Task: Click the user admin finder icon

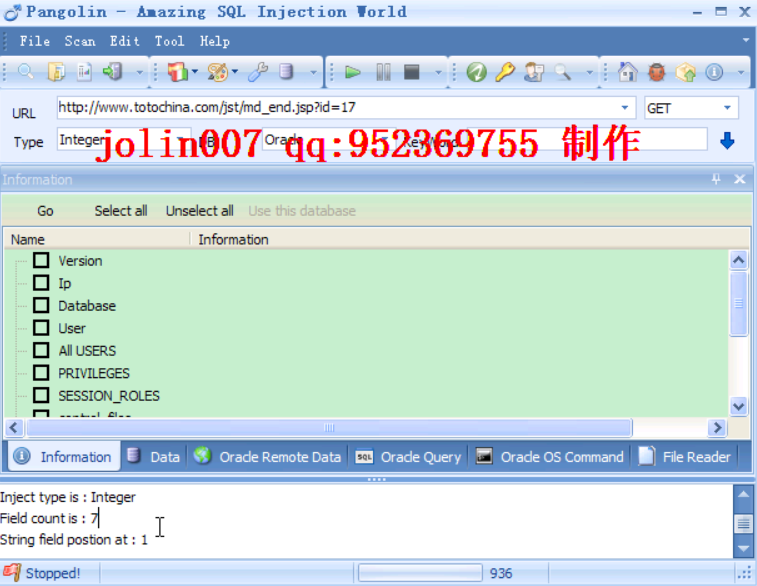Action: click(534, 72)
